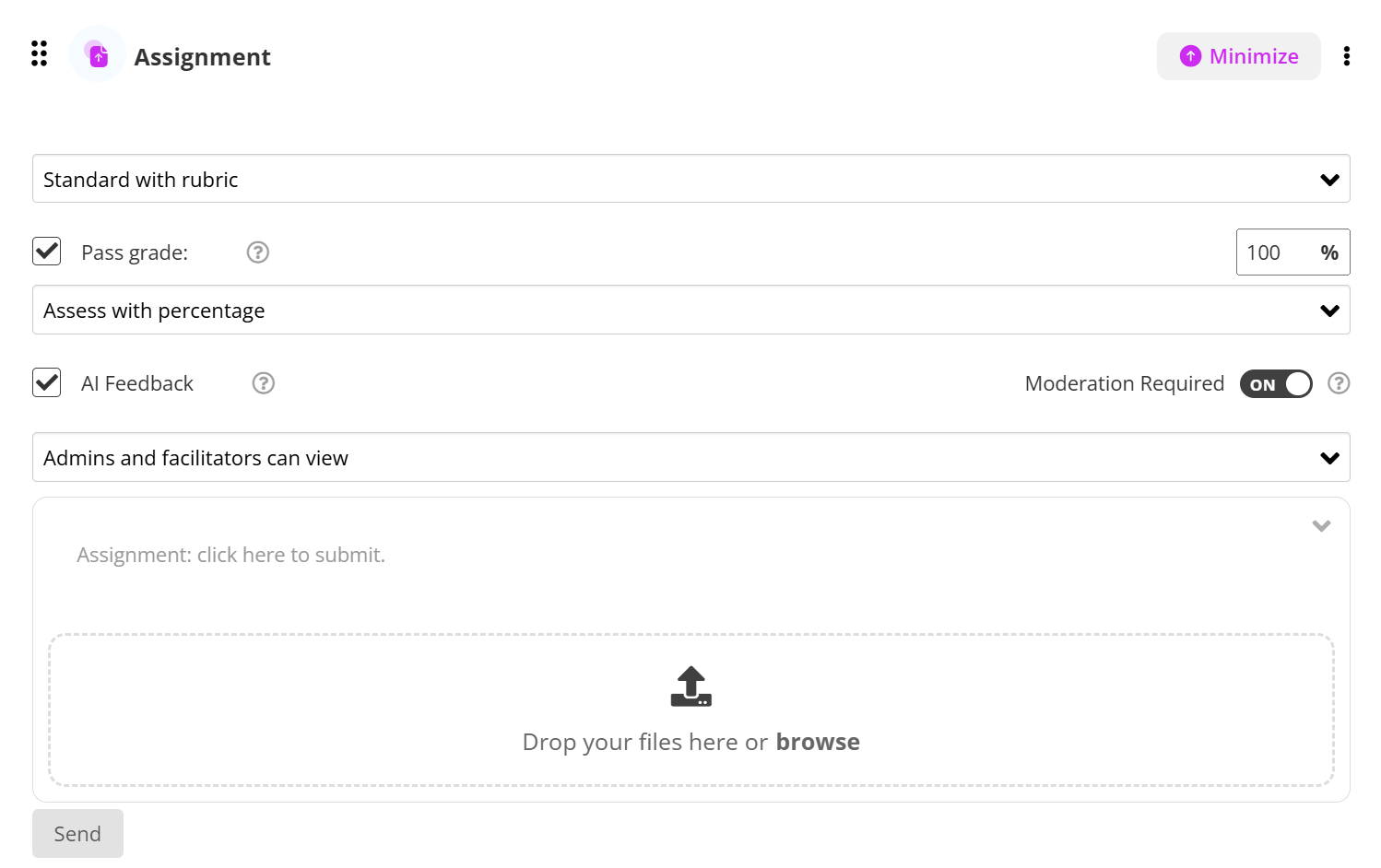Uncheck the Pass grade checkbox
The width and height of the screenshot is (1381, 868).
point(47,252)
